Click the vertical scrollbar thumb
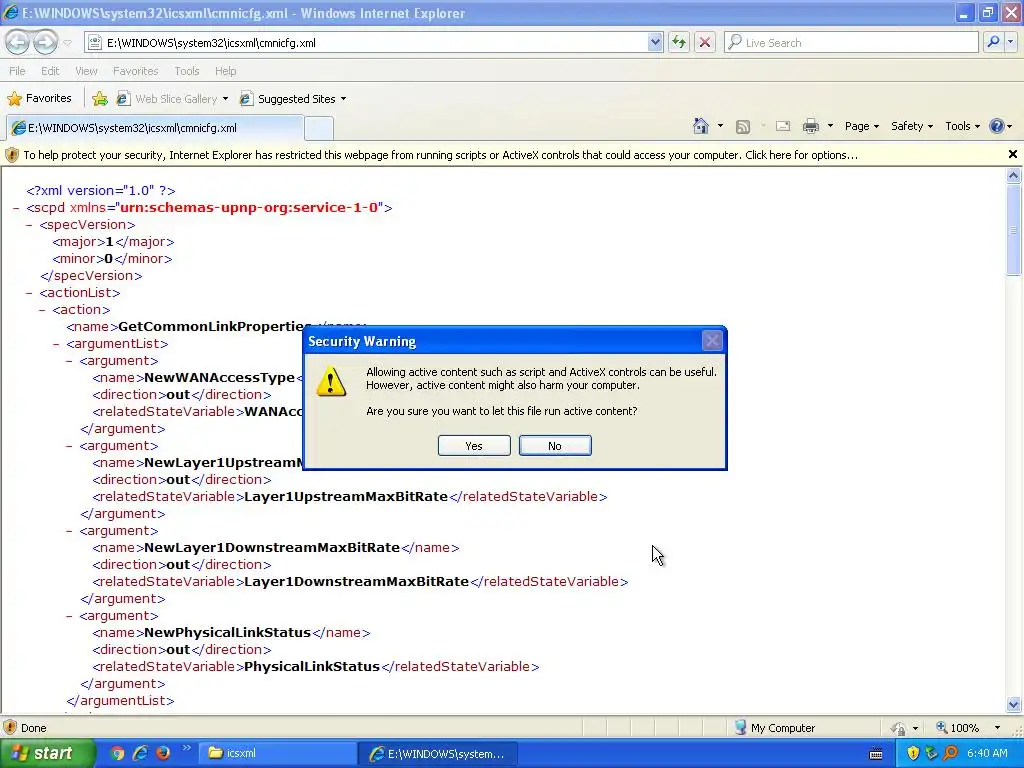The height and width of the screenshot is (768, 1024). tap(1014, 229)
